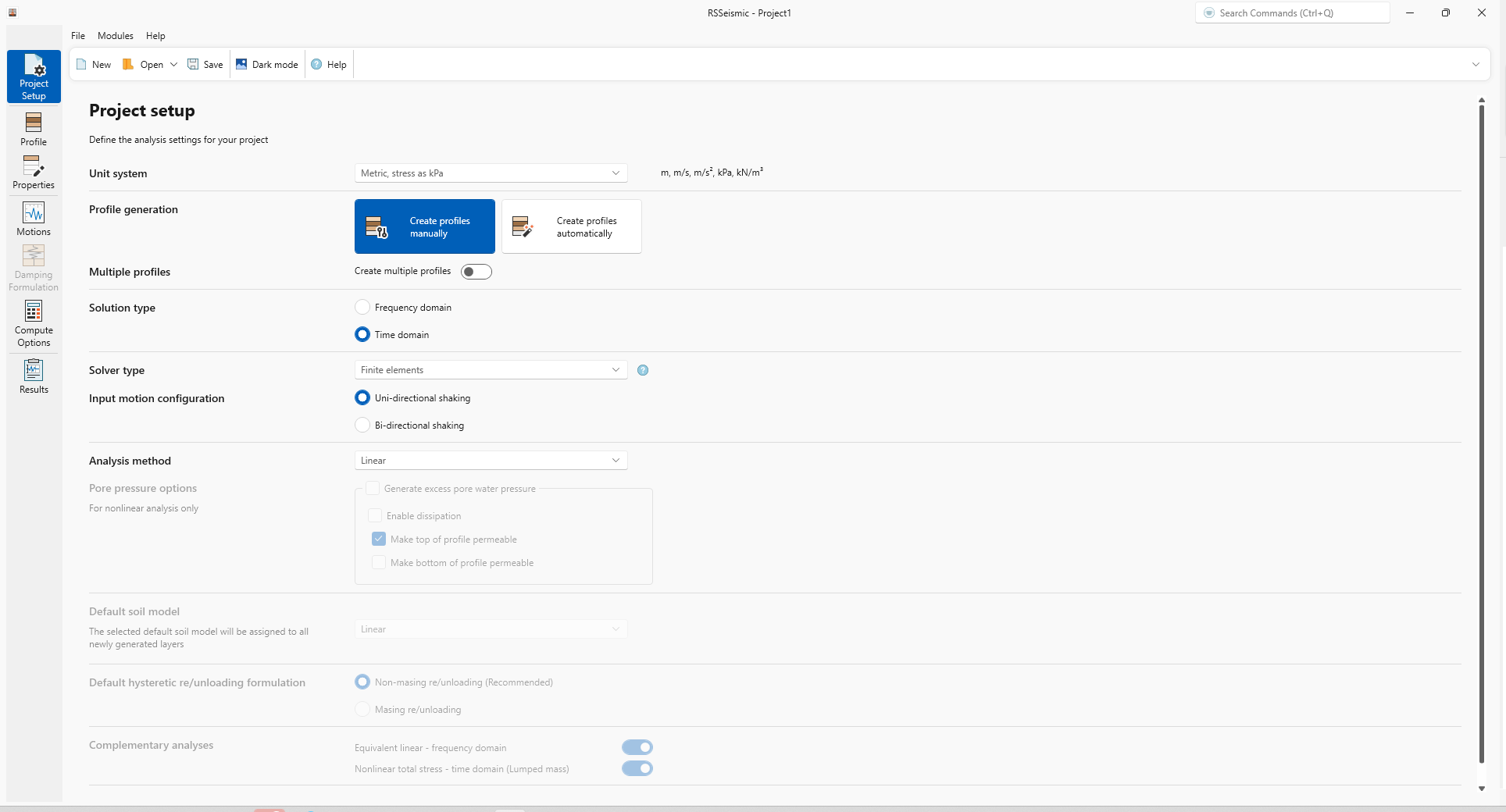1506x812 pixels.
Task: Choose Bi-directional shaking
Action: tap(362, 425)
